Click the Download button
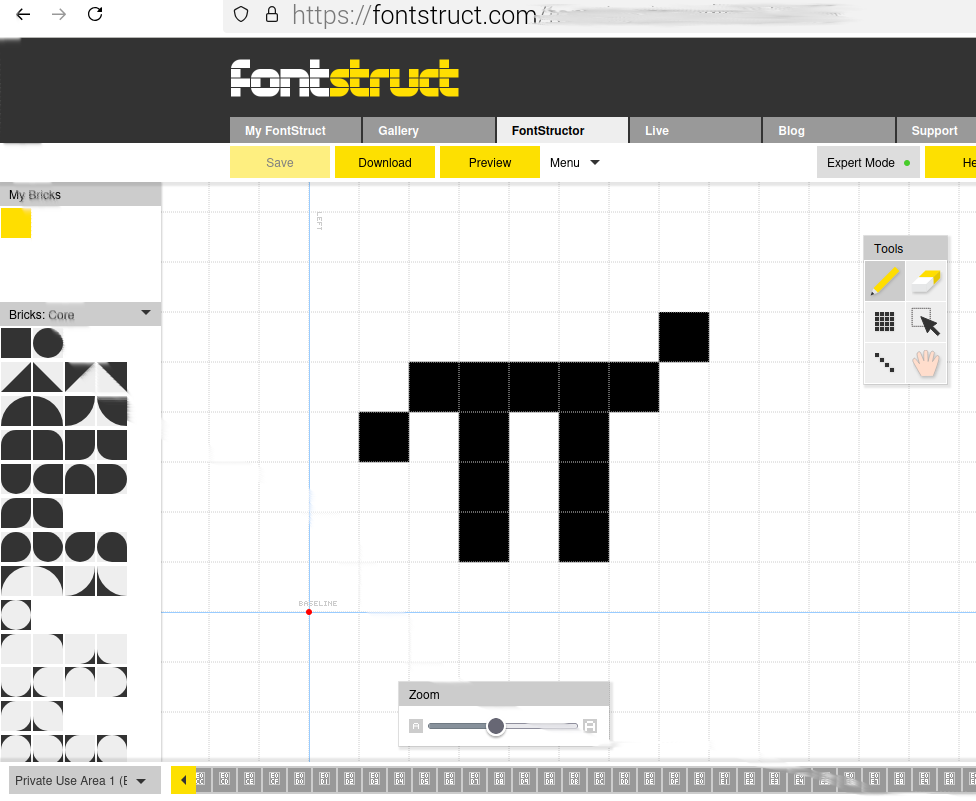Image resolution: width=976 pixels, height=801 pixels. coord(385,162)
